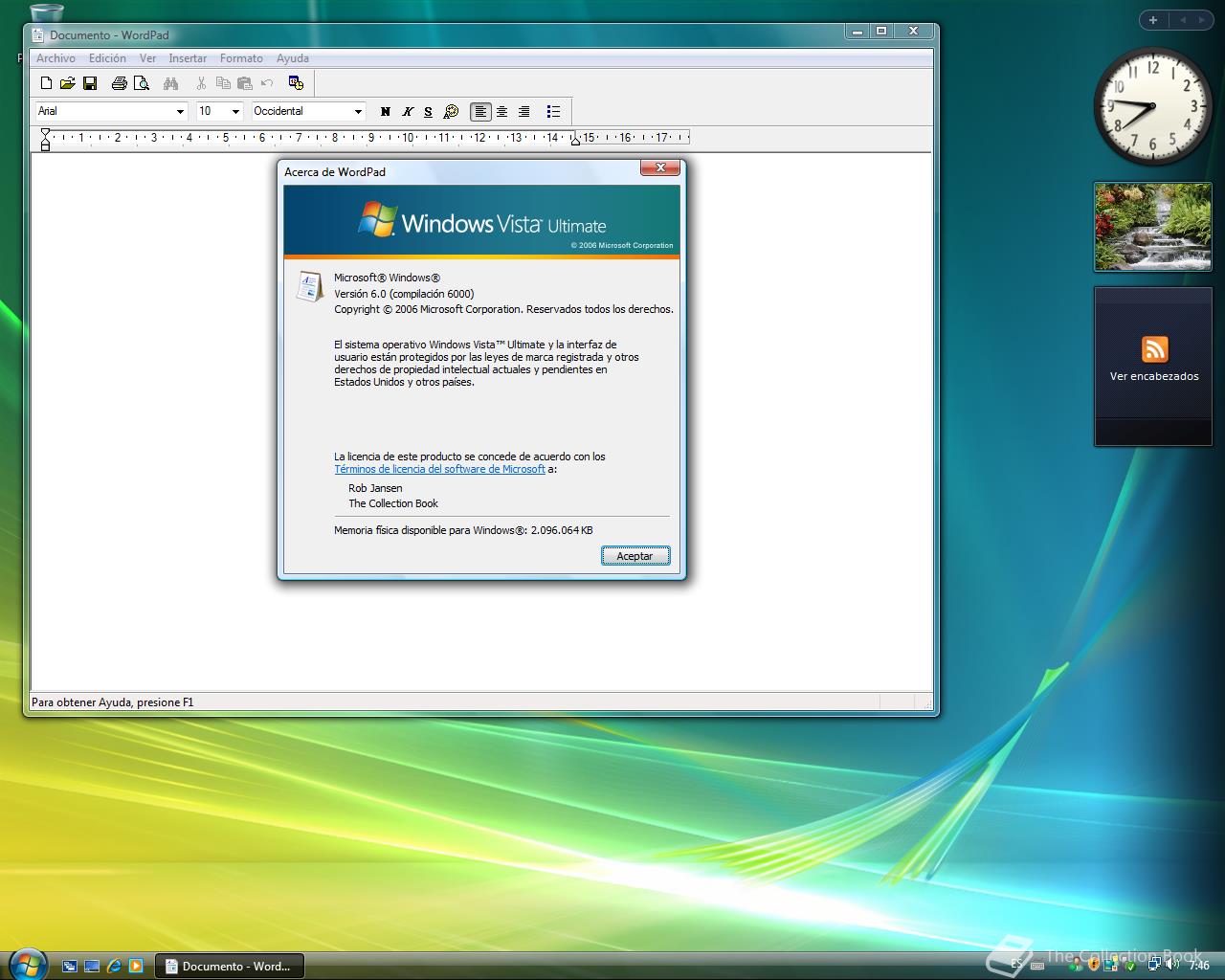The width and height of the screenshot is (1225, 980).
Task: Open Términos de licencia del software link
Action: pyautogui.click(x=439, y=469)
